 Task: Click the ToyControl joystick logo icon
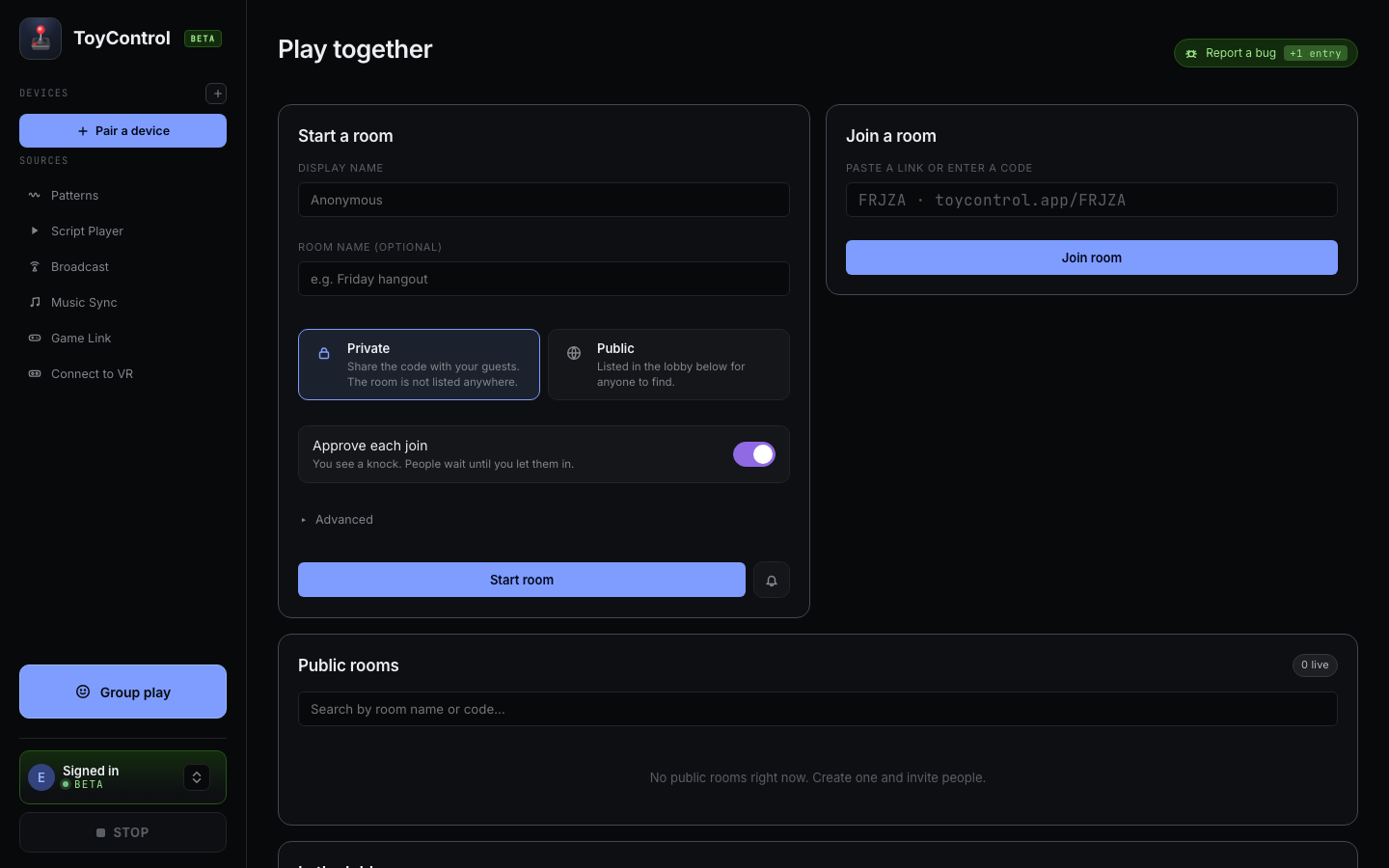pyautogui.click(x=41, y=39)
